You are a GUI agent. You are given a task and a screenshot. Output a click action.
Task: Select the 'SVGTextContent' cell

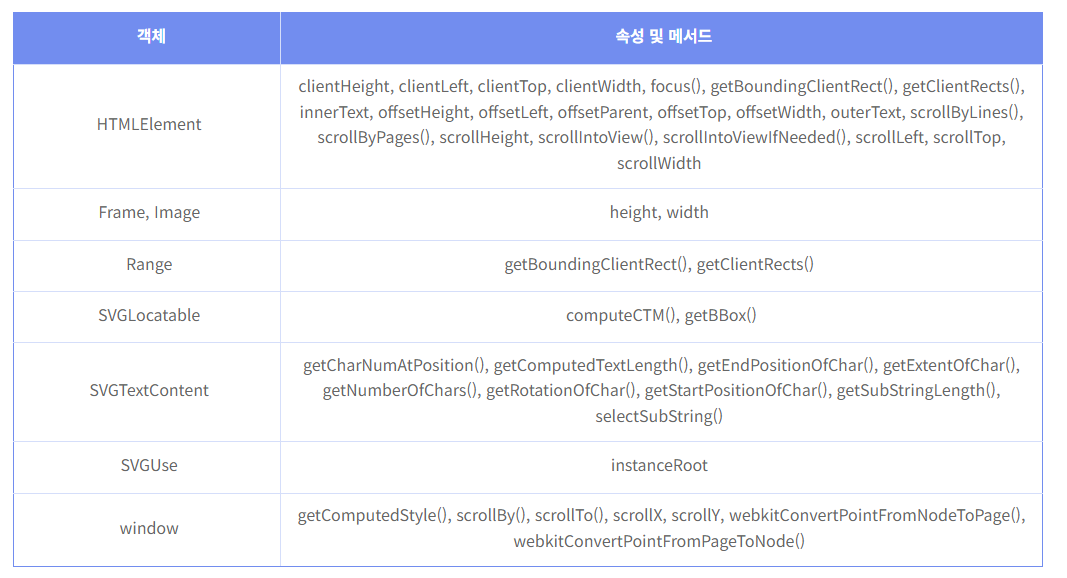point(147,392)
